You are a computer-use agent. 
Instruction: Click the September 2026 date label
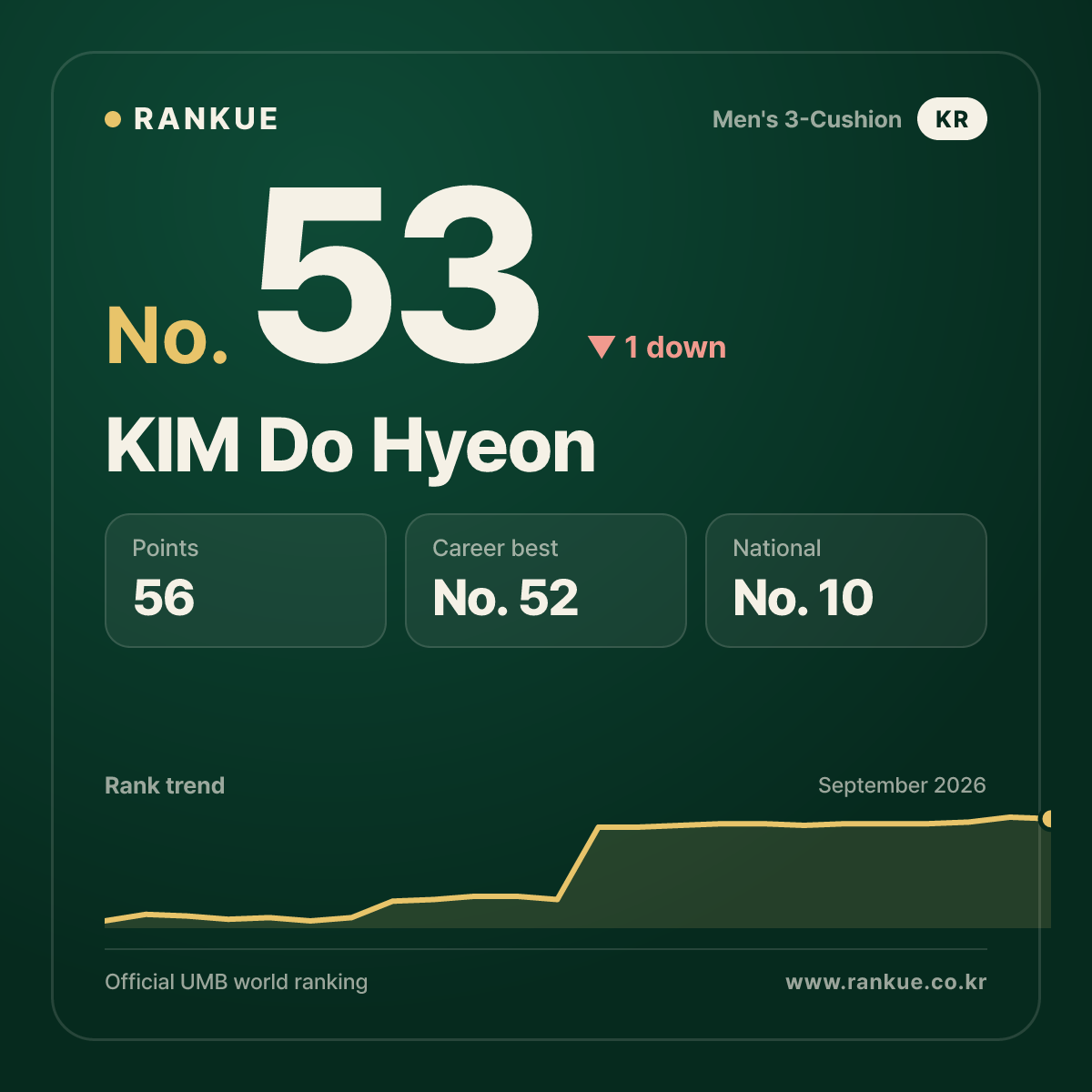pyautogui.click(x=902, y=785)
